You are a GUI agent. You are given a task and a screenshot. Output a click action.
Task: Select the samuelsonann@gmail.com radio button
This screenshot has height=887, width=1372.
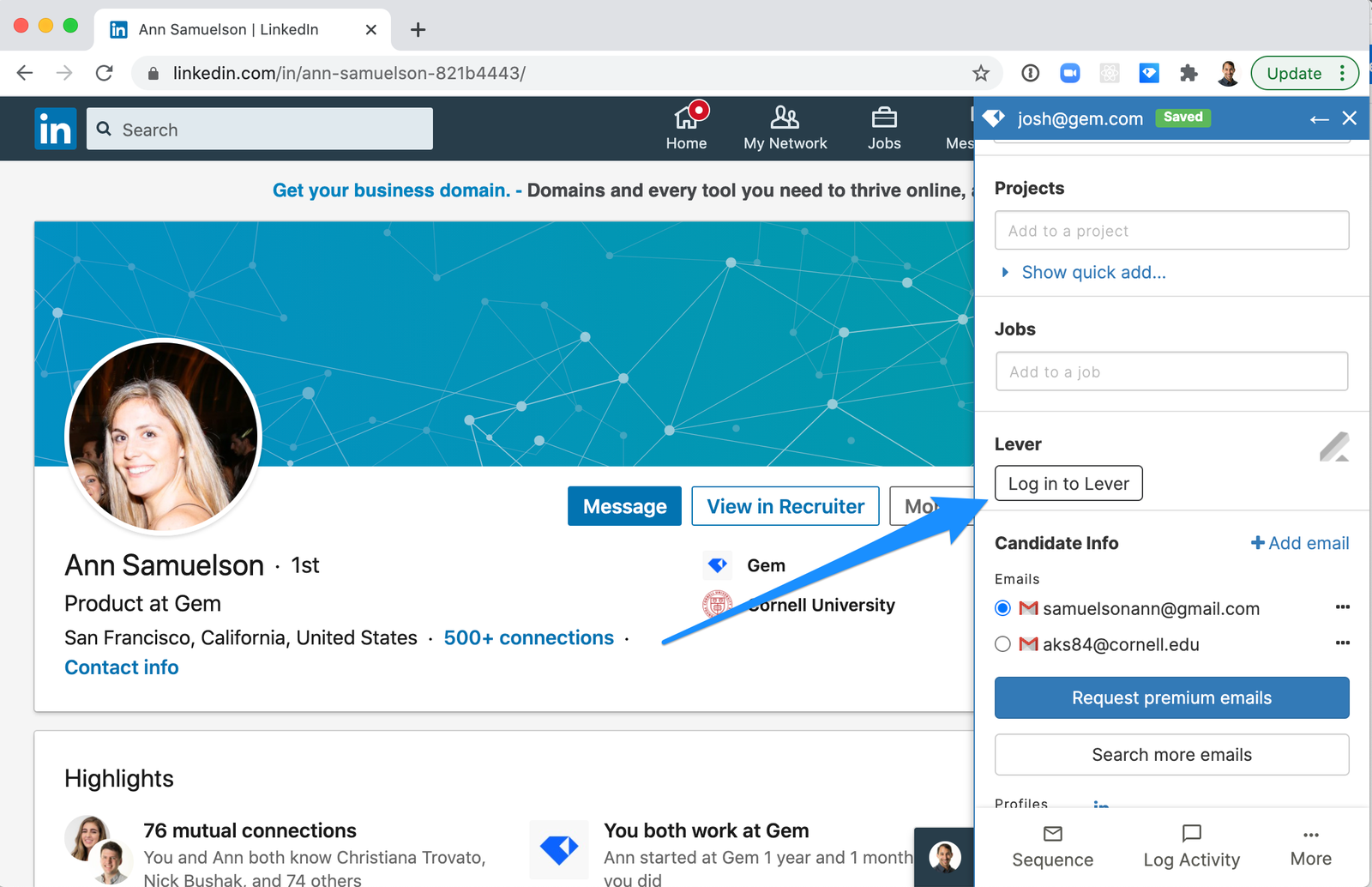1002,608
